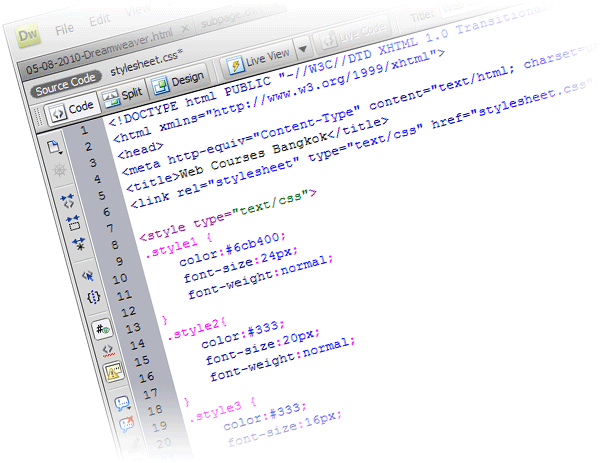Click line number 1 in the gutter
The height and width of the screenshot is (463, 600).
coord(84,131)
